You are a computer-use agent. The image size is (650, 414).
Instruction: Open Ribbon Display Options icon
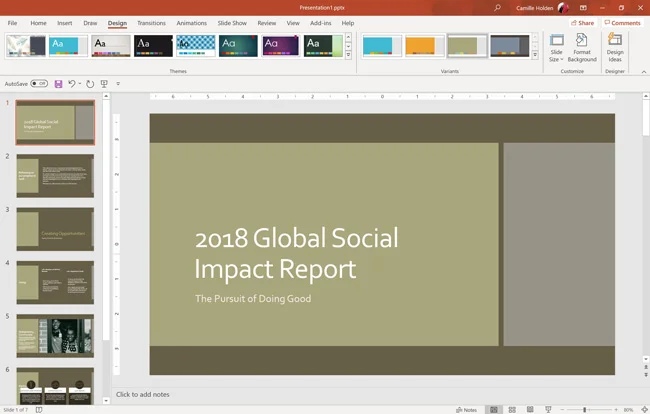click(583, 7)
